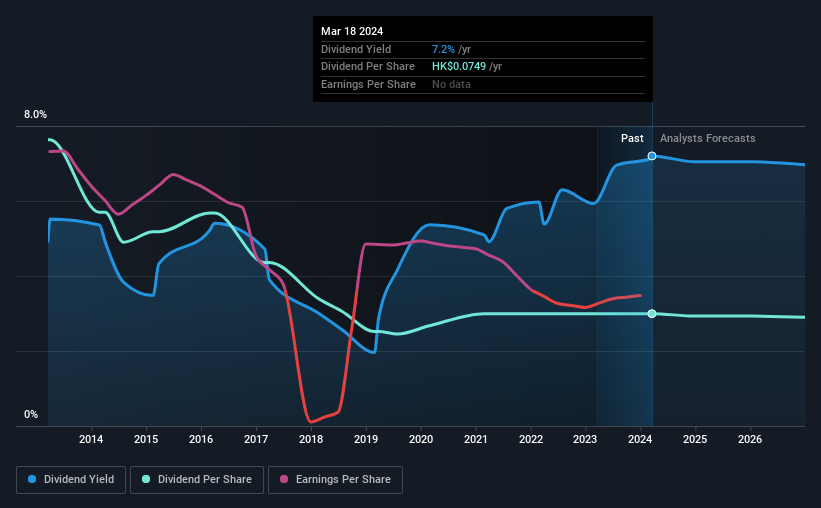
Task: Click the 0% y-axis label
Action: [x=31, y=414]
